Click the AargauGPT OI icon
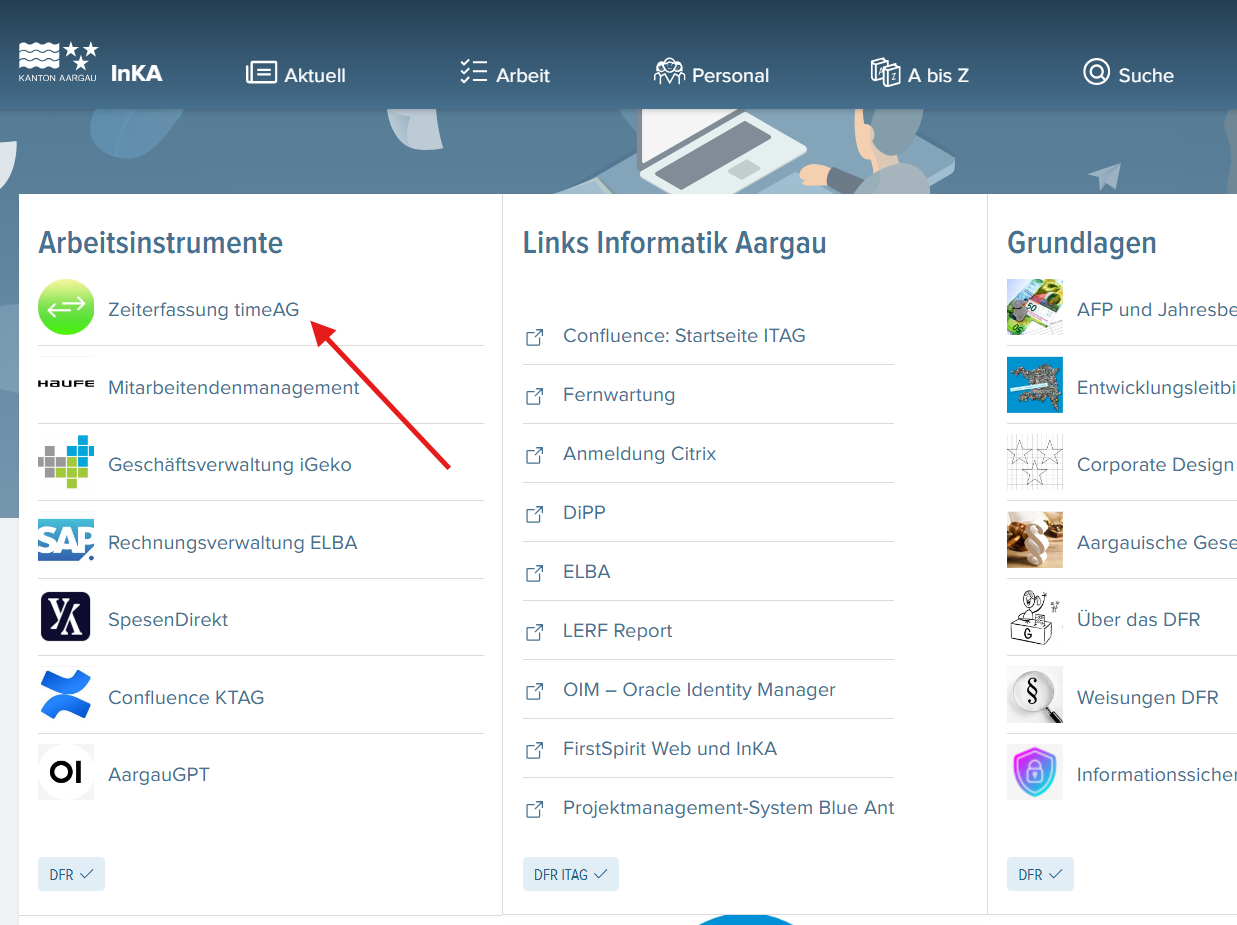This screenshot has height=925, width=1237. tap(66, 772)
